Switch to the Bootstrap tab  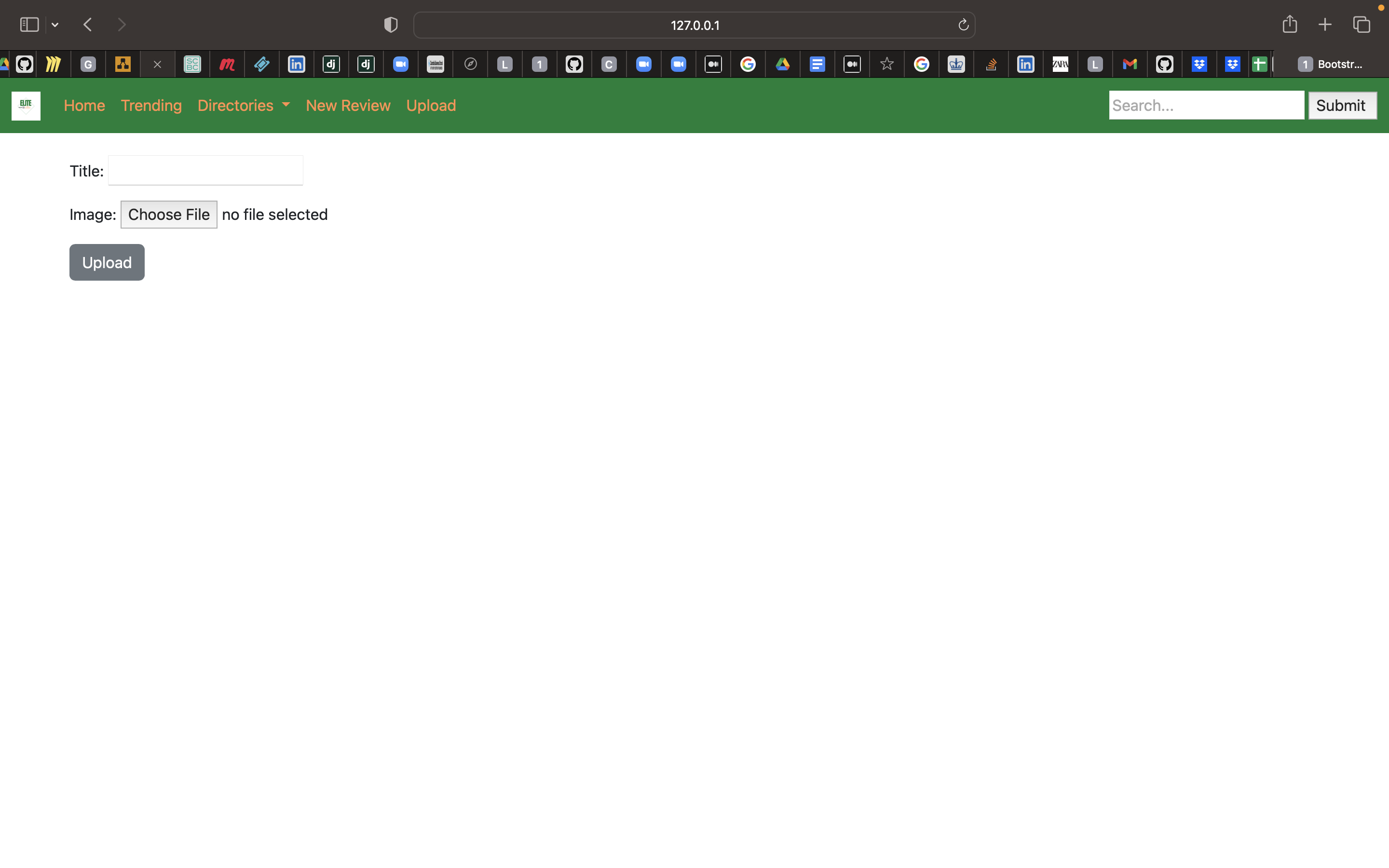click(1331, 64)
